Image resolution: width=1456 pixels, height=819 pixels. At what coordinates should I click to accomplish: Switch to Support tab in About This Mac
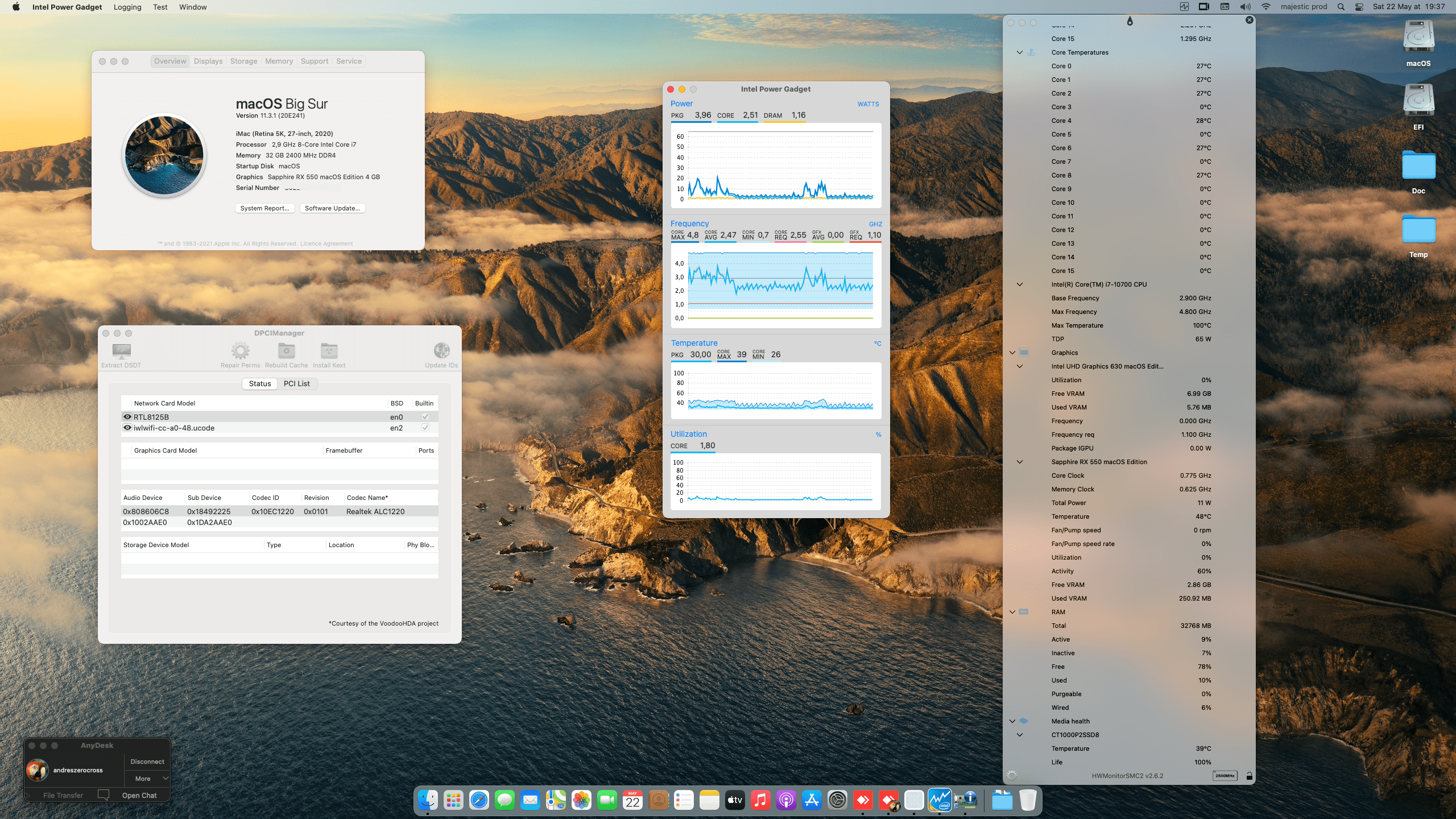tap(315, 61)
